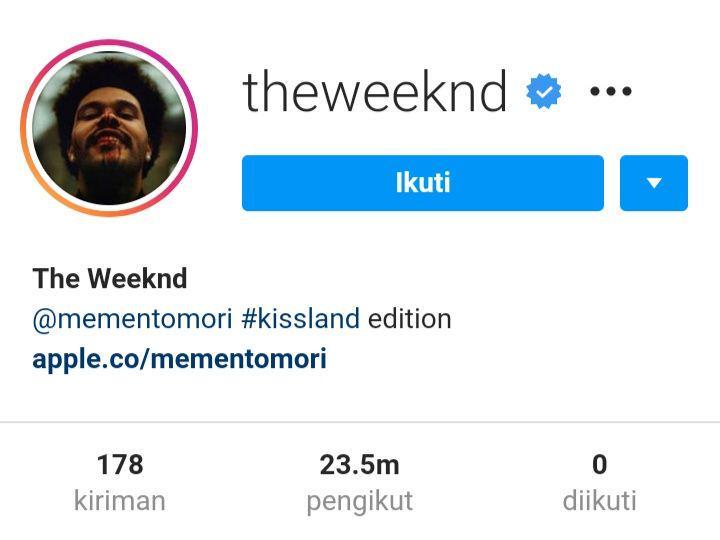Click the divider line above the statistics
This screenshot has width=720, height=540.
tap(360, 422)
